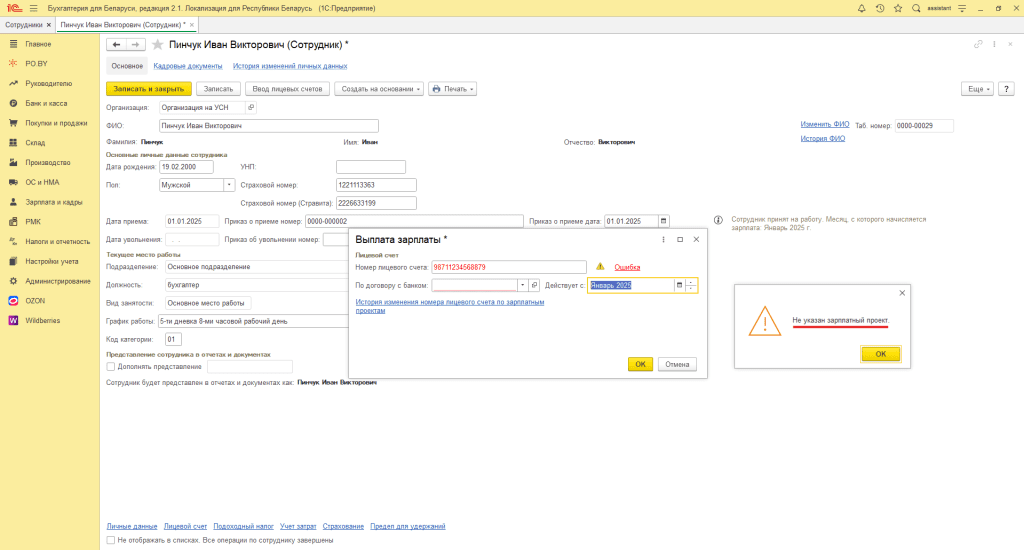Viewport: 1024px width, 550px height.
Task: Click OK in Выплата зарплаты dialog
Action: (640, 364)
